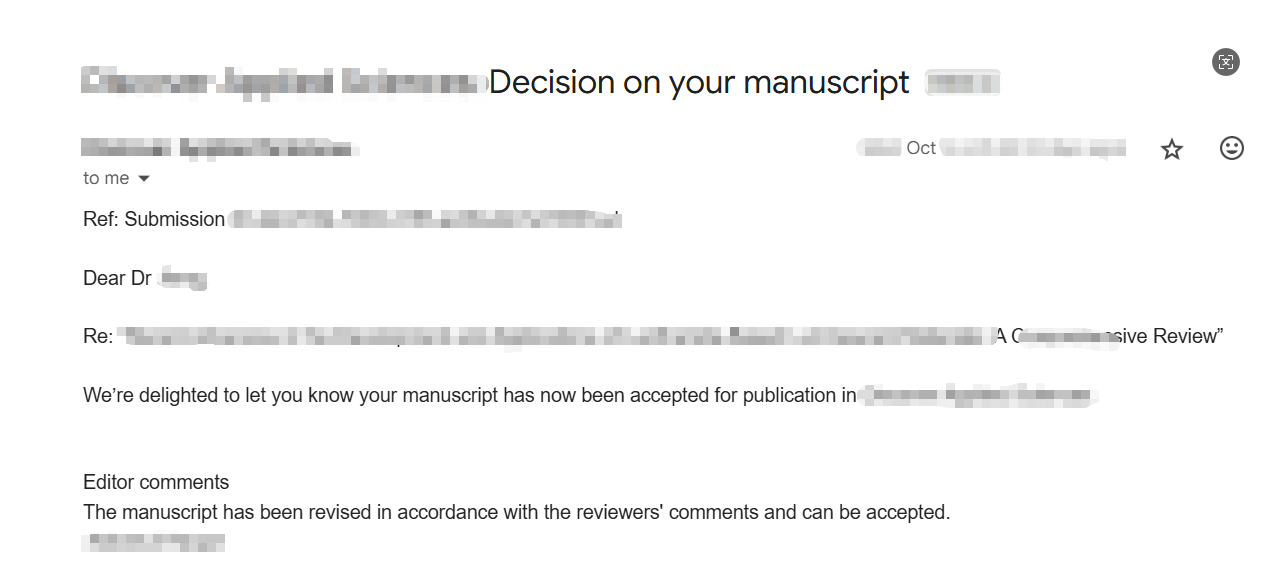Click the blurred label chip after the subject
Image resolution: width=1268 pixels, height=572 pixels.
click(962, 82)
